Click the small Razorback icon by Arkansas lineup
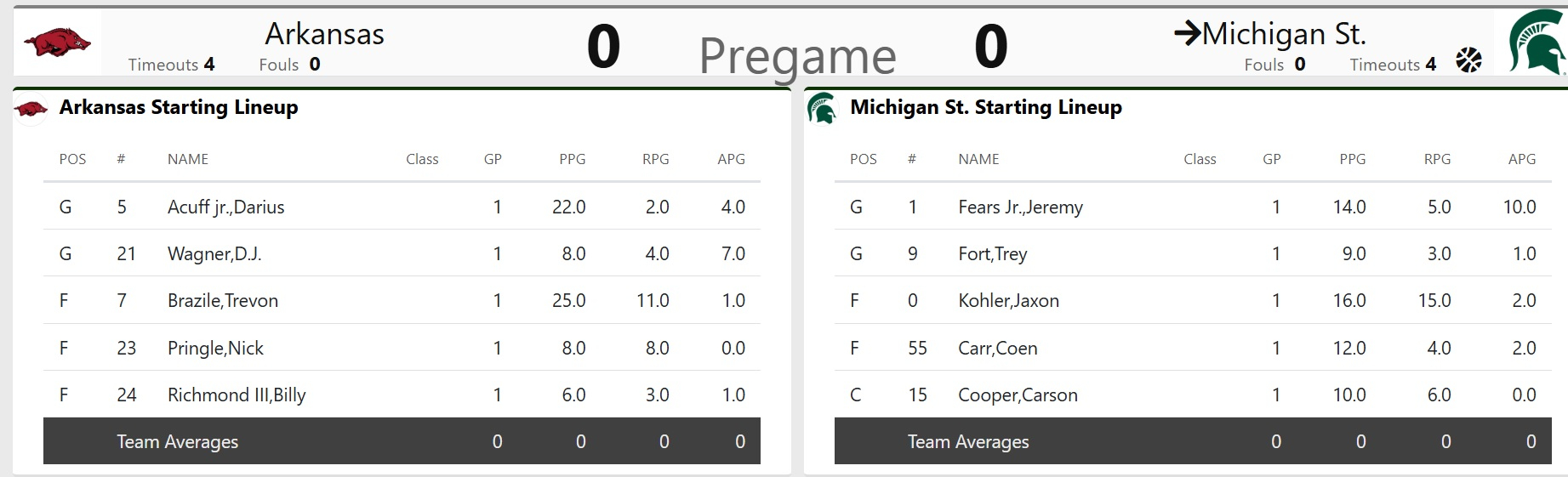The image size is (1568, 477). [x=31, y=110]
